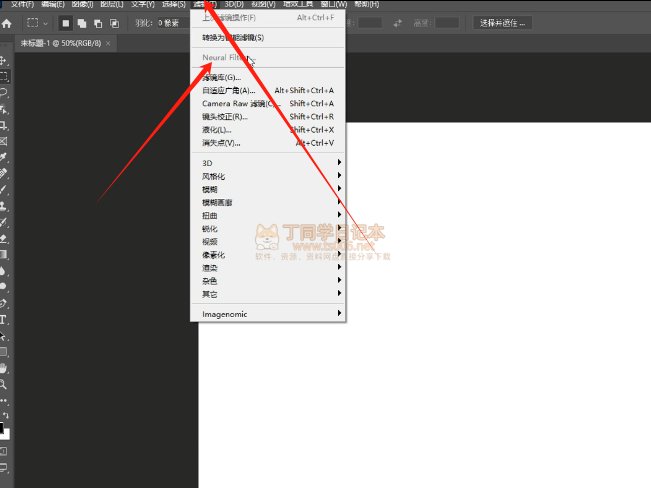
Task: Expand the 渲染 submenu
Action: click(268, 267)
